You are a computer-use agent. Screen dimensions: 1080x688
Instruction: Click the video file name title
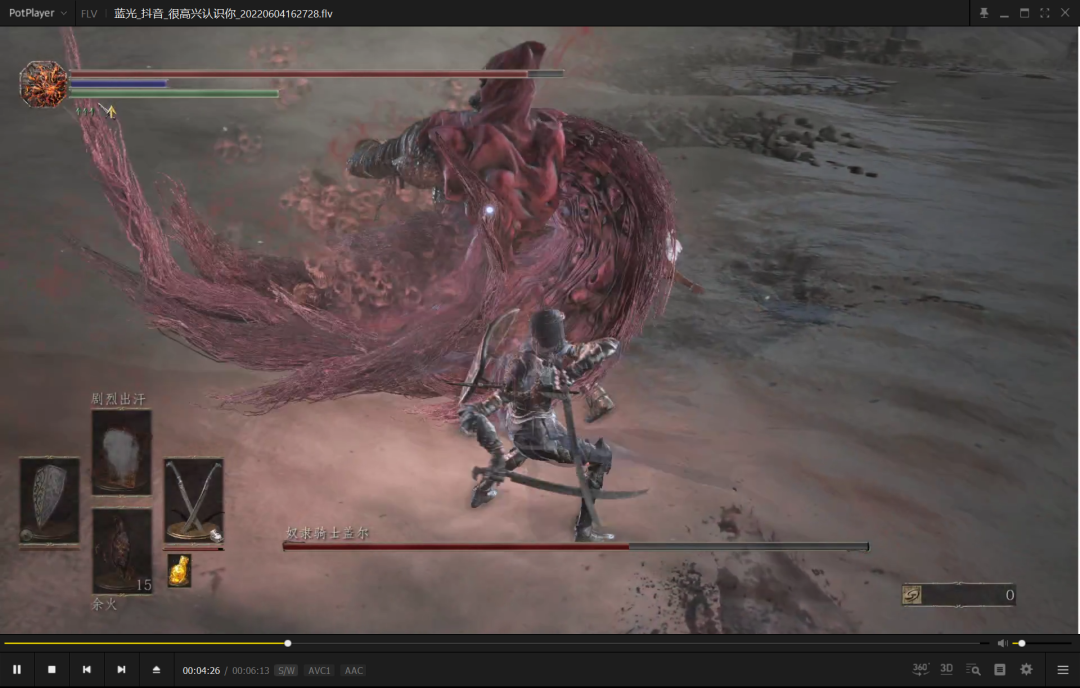[223, 14]
